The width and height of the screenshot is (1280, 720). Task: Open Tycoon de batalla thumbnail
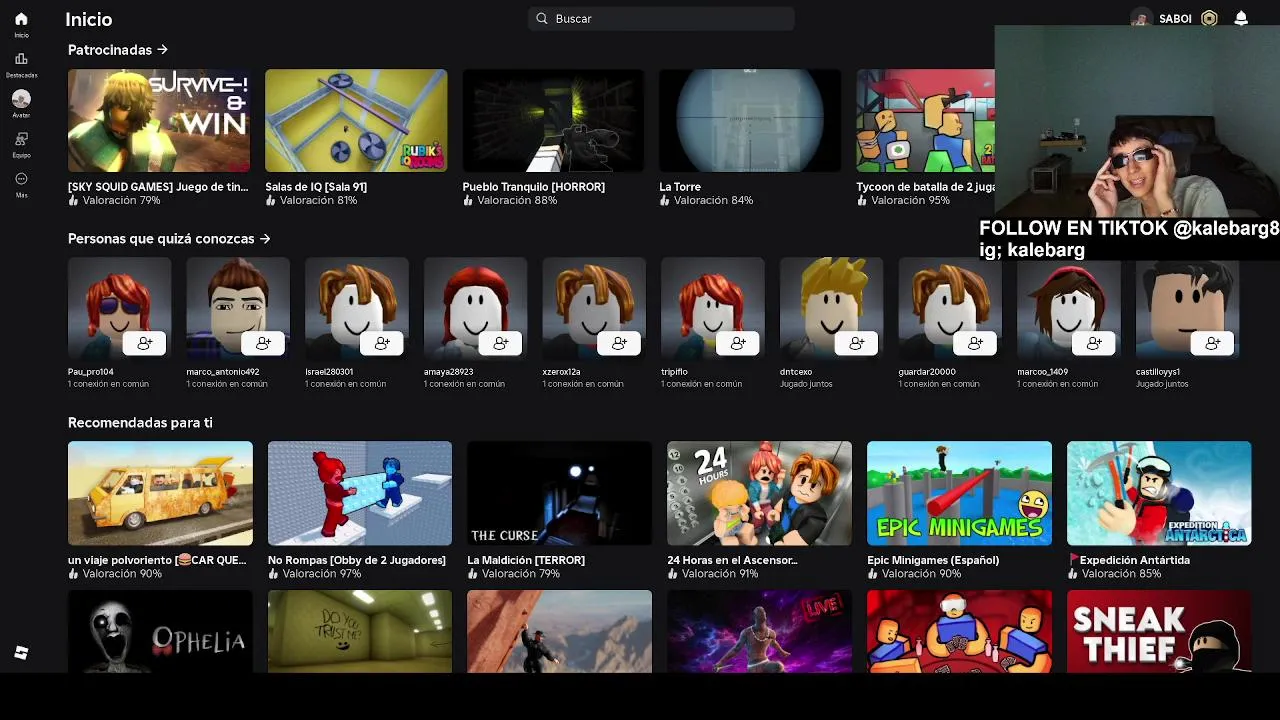point(925,121)
